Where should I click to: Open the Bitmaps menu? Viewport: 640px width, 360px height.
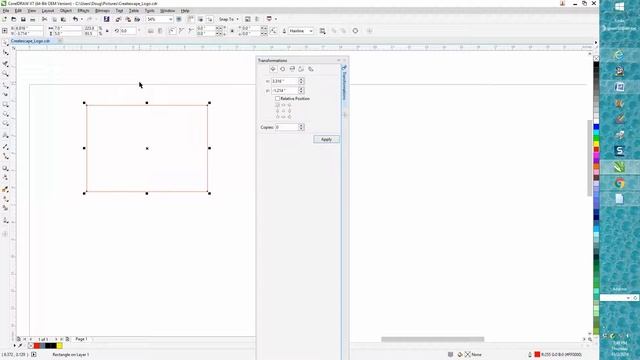pos(102,11)
